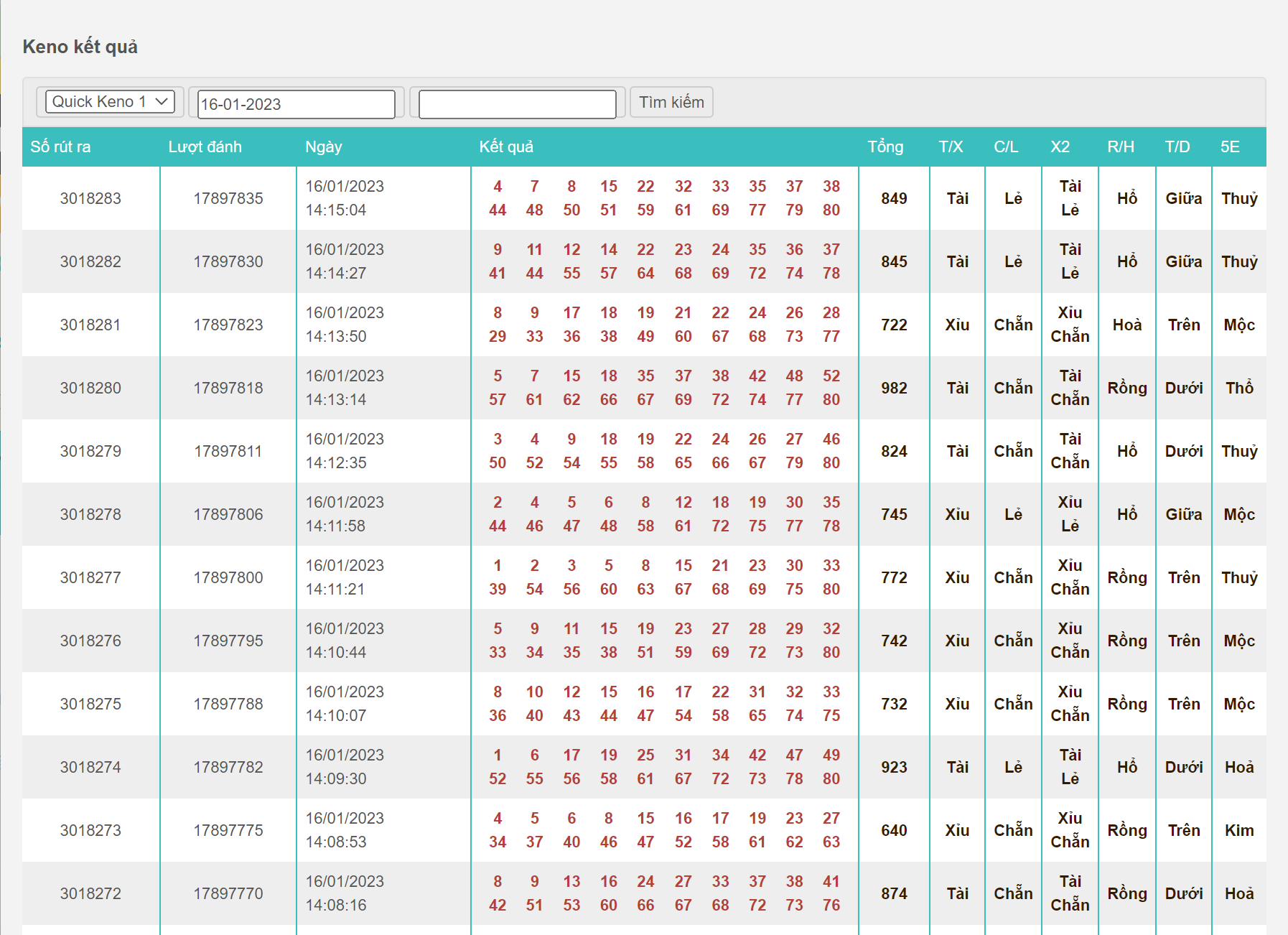The image size is (1288, 935).
Task: Click play count 17897811
Action: tap(228, 451)
